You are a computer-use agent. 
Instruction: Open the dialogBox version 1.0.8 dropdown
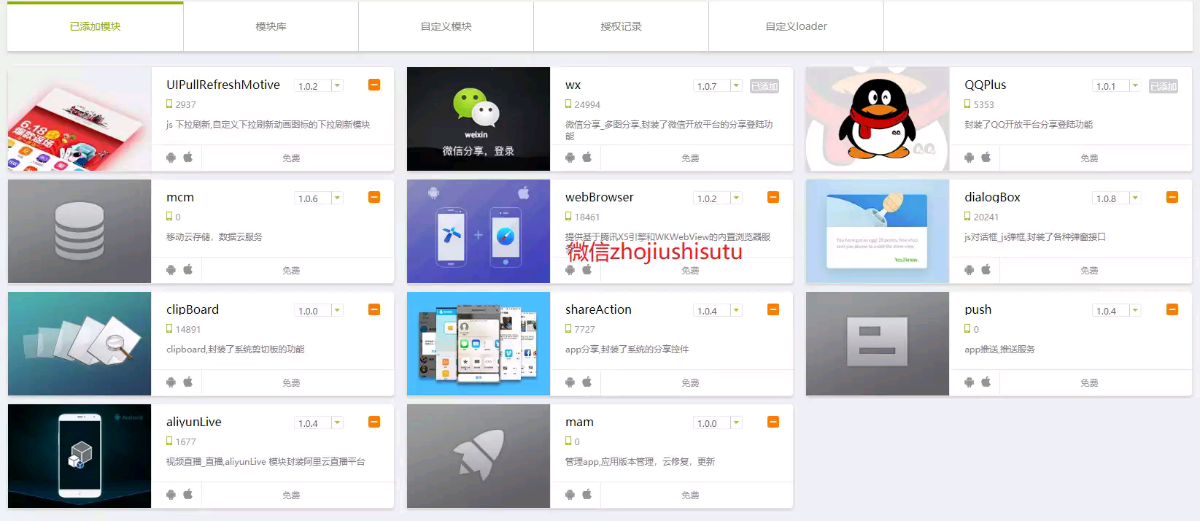point(1134,198)
